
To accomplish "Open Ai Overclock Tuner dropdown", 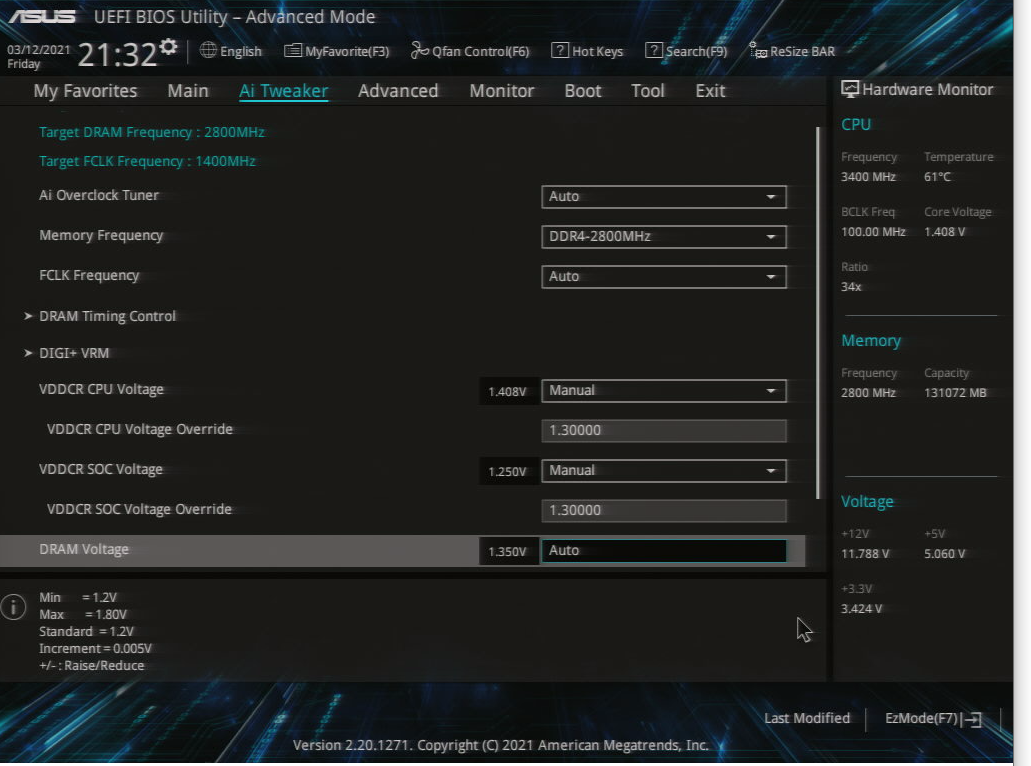I will tap(663, 197).
